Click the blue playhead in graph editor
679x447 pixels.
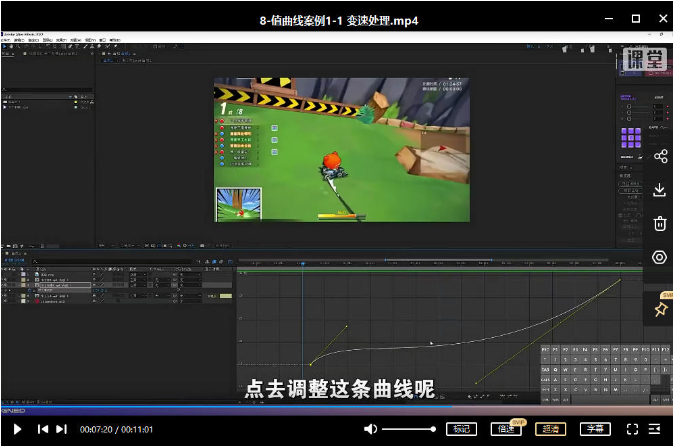[x=303, y=263]
